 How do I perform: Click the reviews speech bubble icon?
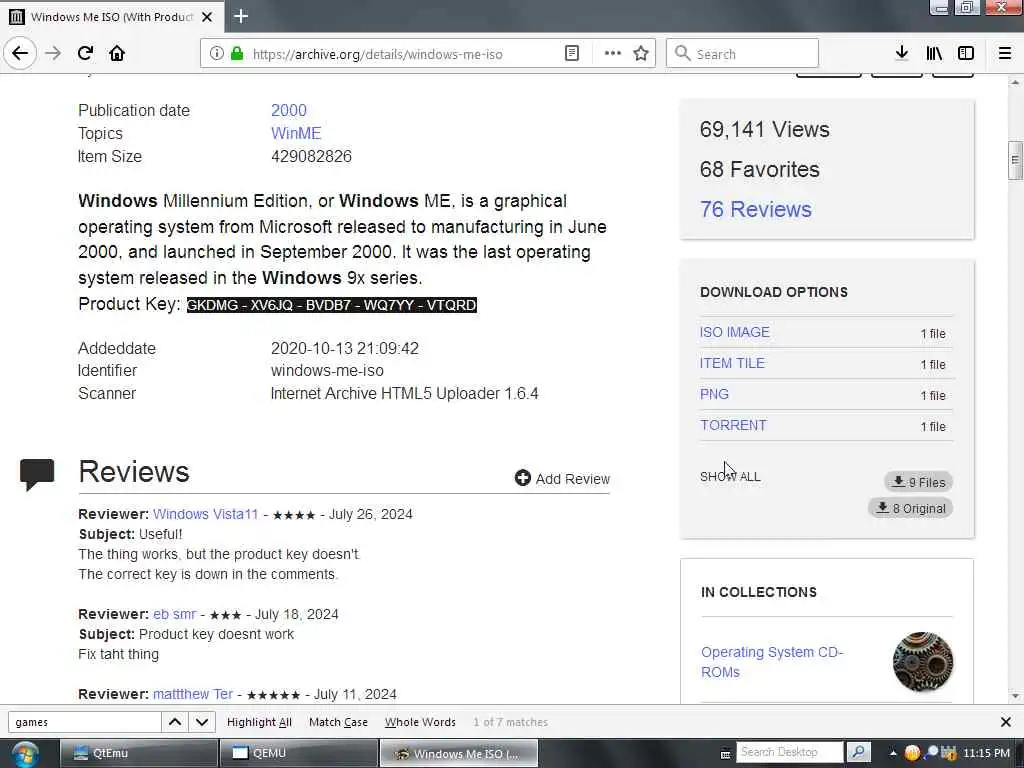coord(37,475)
